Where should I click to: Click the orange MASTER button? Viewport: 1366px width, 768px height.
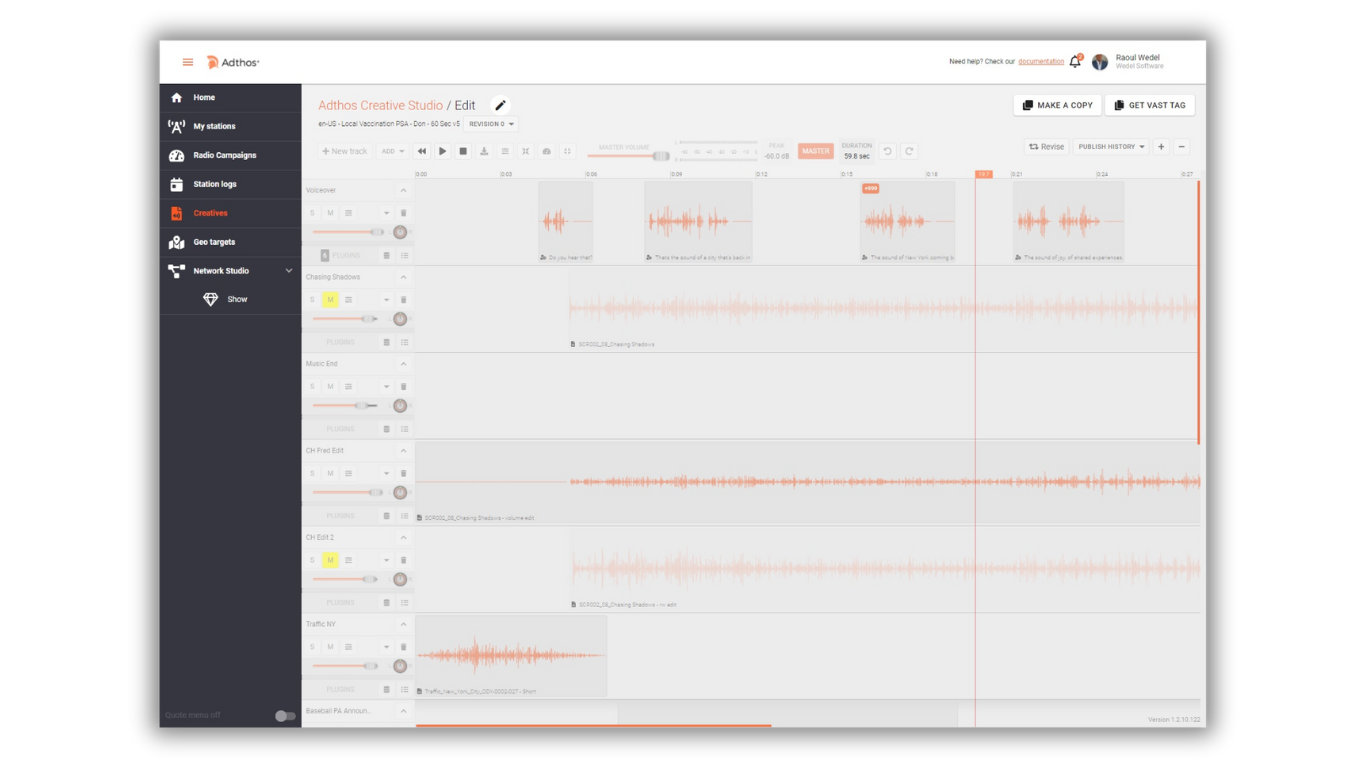[x=815, y=151]
